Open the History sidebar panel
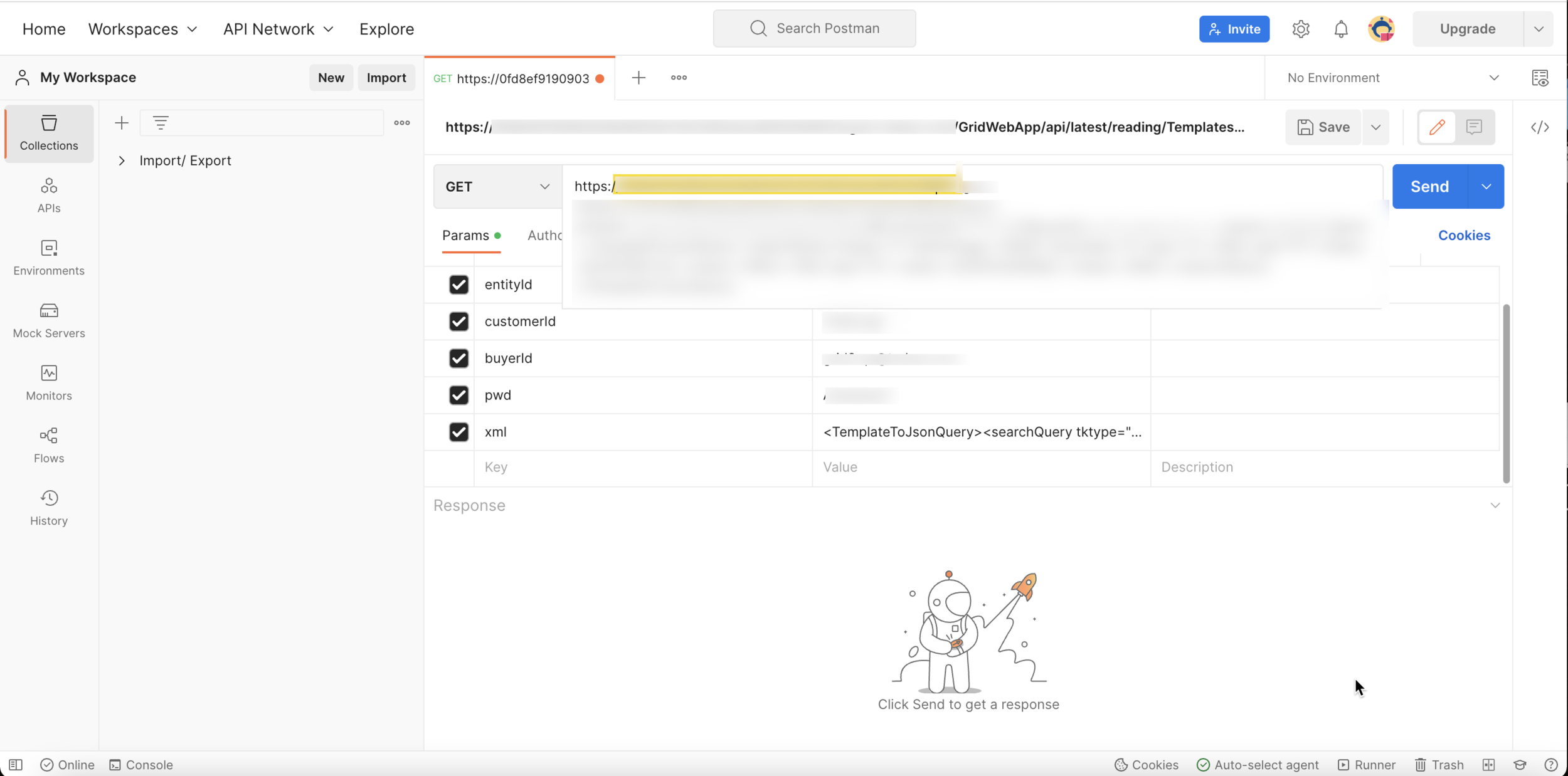Viewport: 1568px width, 776px height. click(x=49, y=508)
